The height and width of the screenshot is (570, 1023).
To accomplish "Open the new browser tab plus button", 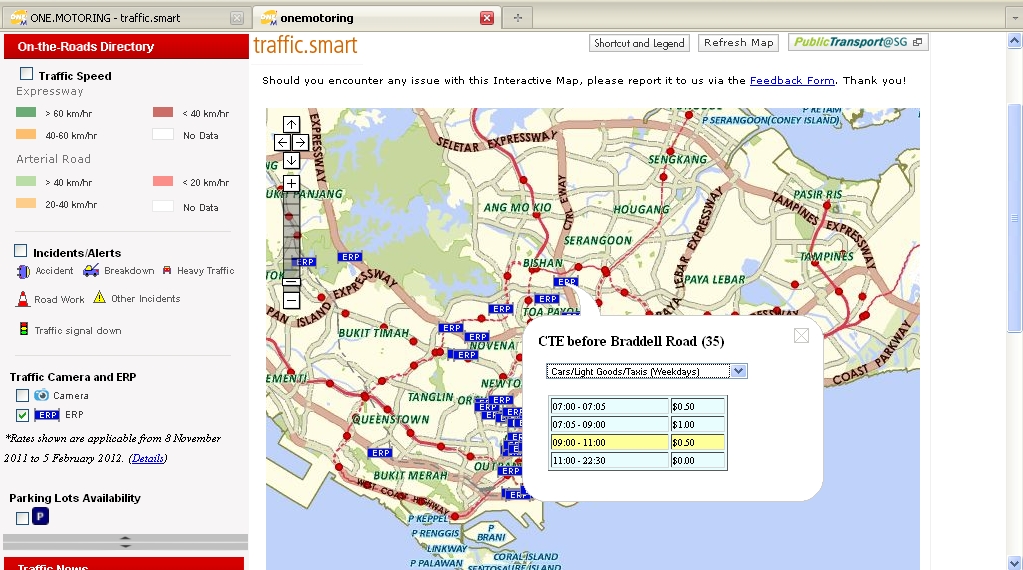I will pyautogui.click(x=517, y=18).
